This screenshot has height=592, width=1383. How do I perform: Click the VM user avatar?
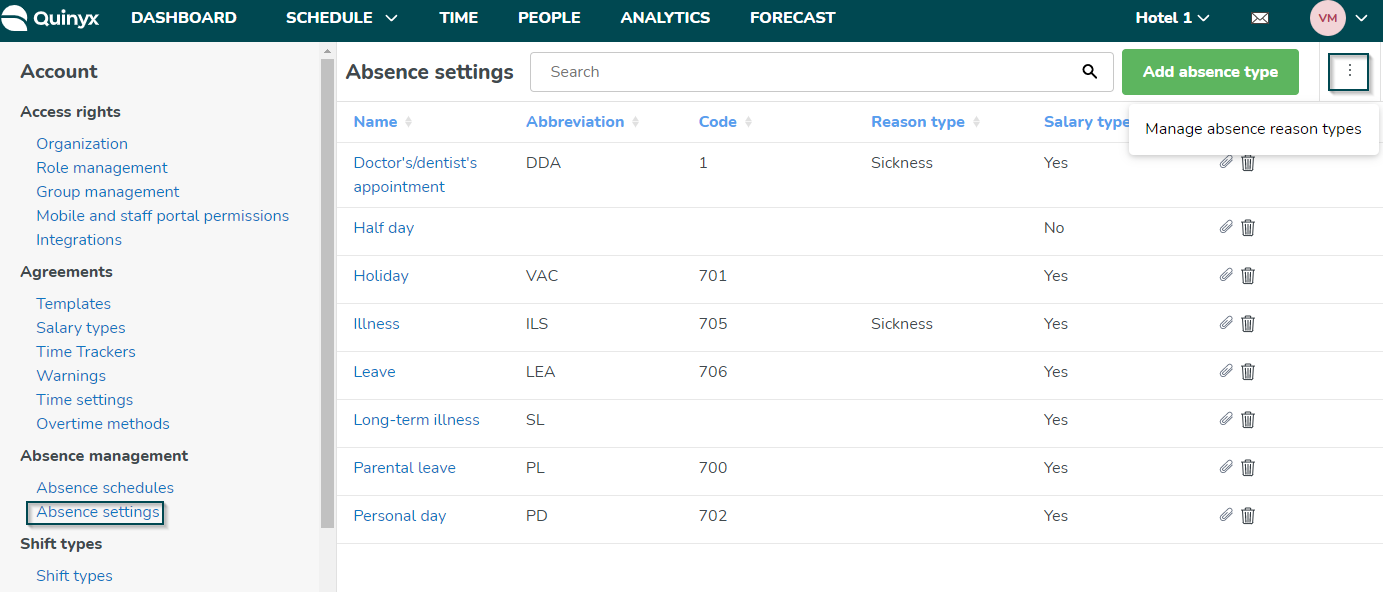(x=1328, y=18)
